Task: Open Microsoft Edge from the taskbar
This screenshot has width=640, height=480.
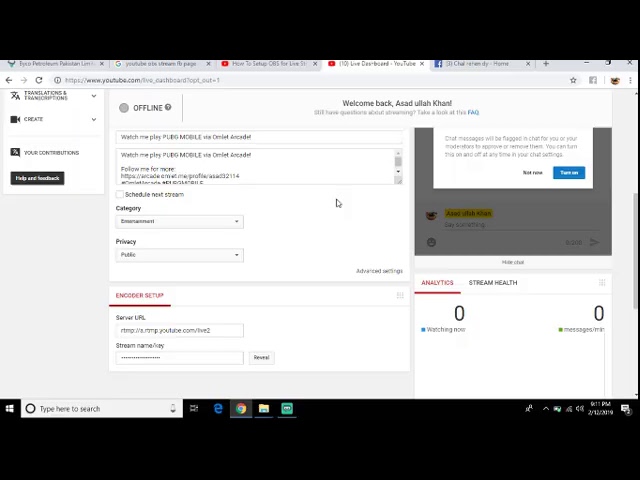Action: pos(218,408)
